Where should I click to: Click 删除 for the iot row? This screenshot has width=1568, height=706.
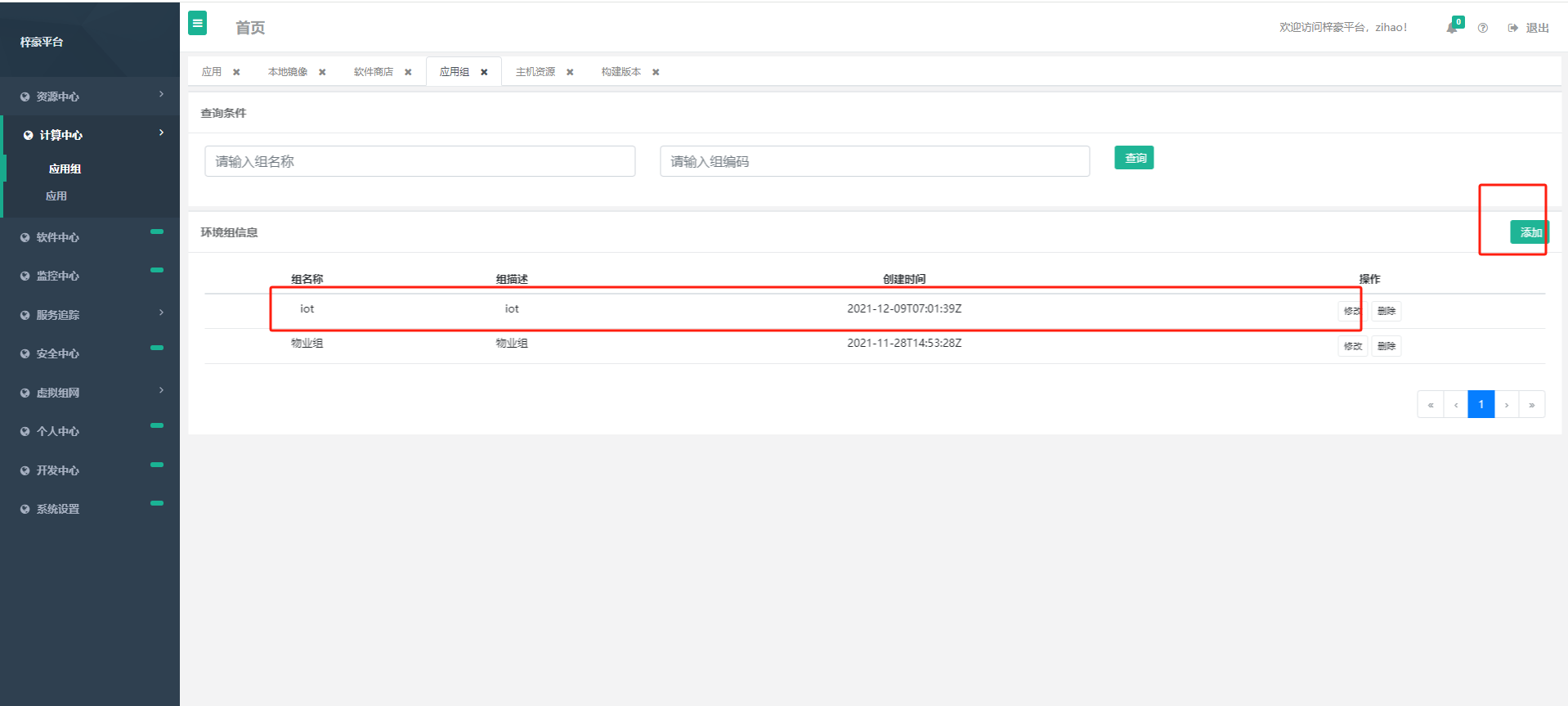(x=1387, y=312)
